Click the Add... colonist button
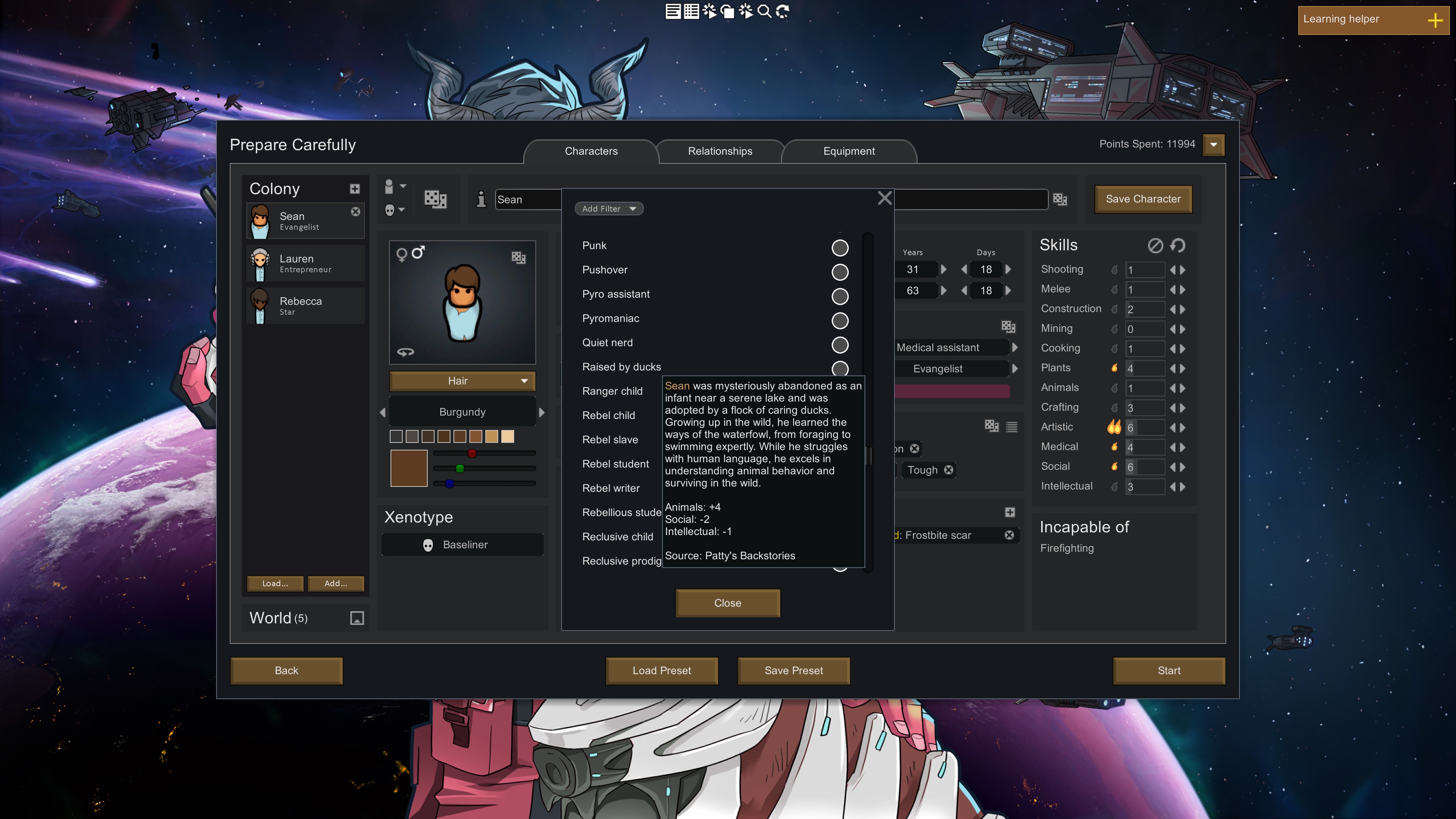The height and width of the screenshot is (819, 1456). click(x=336, y=583)
